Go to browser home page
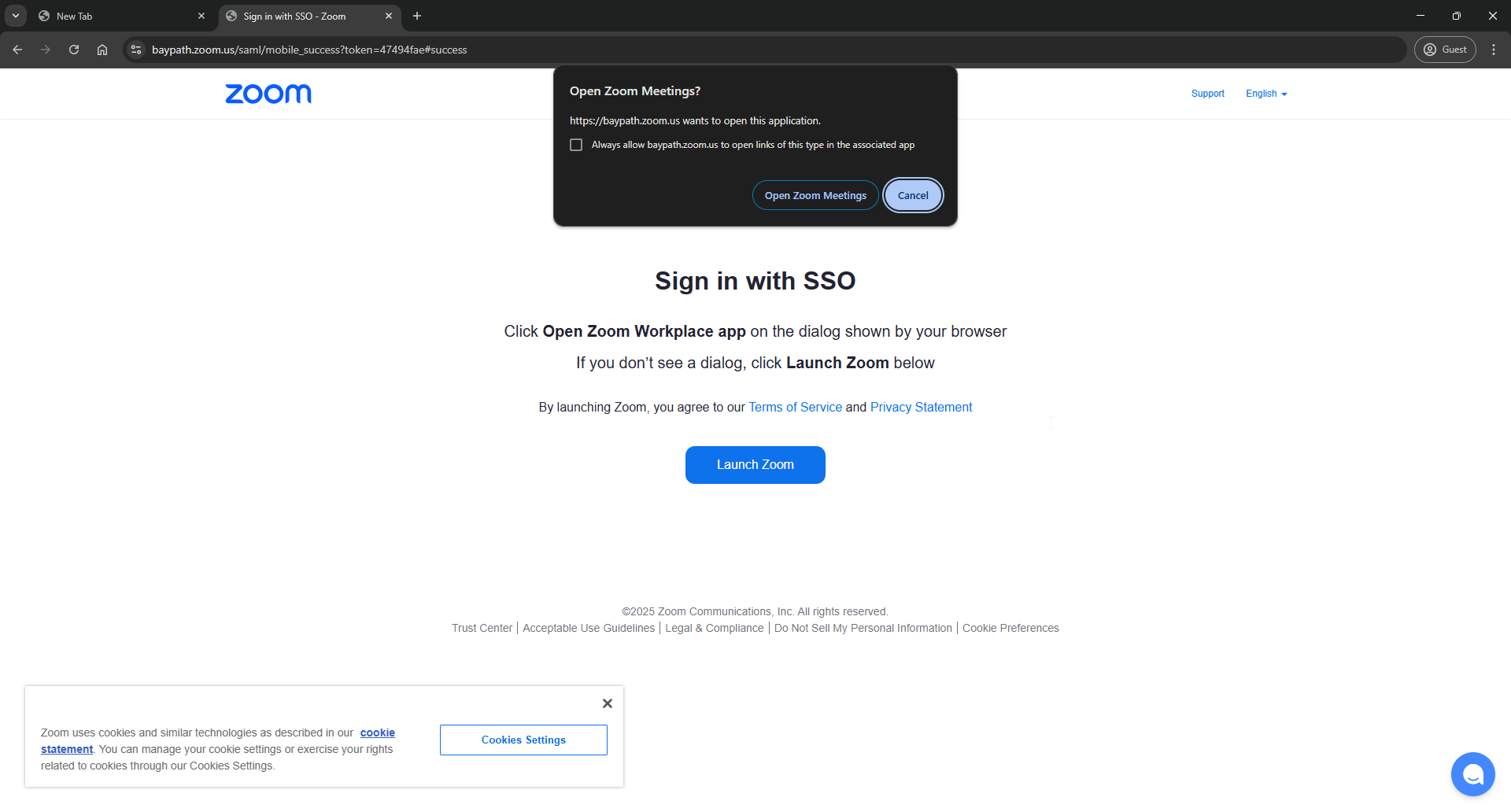 click(102, 50)
